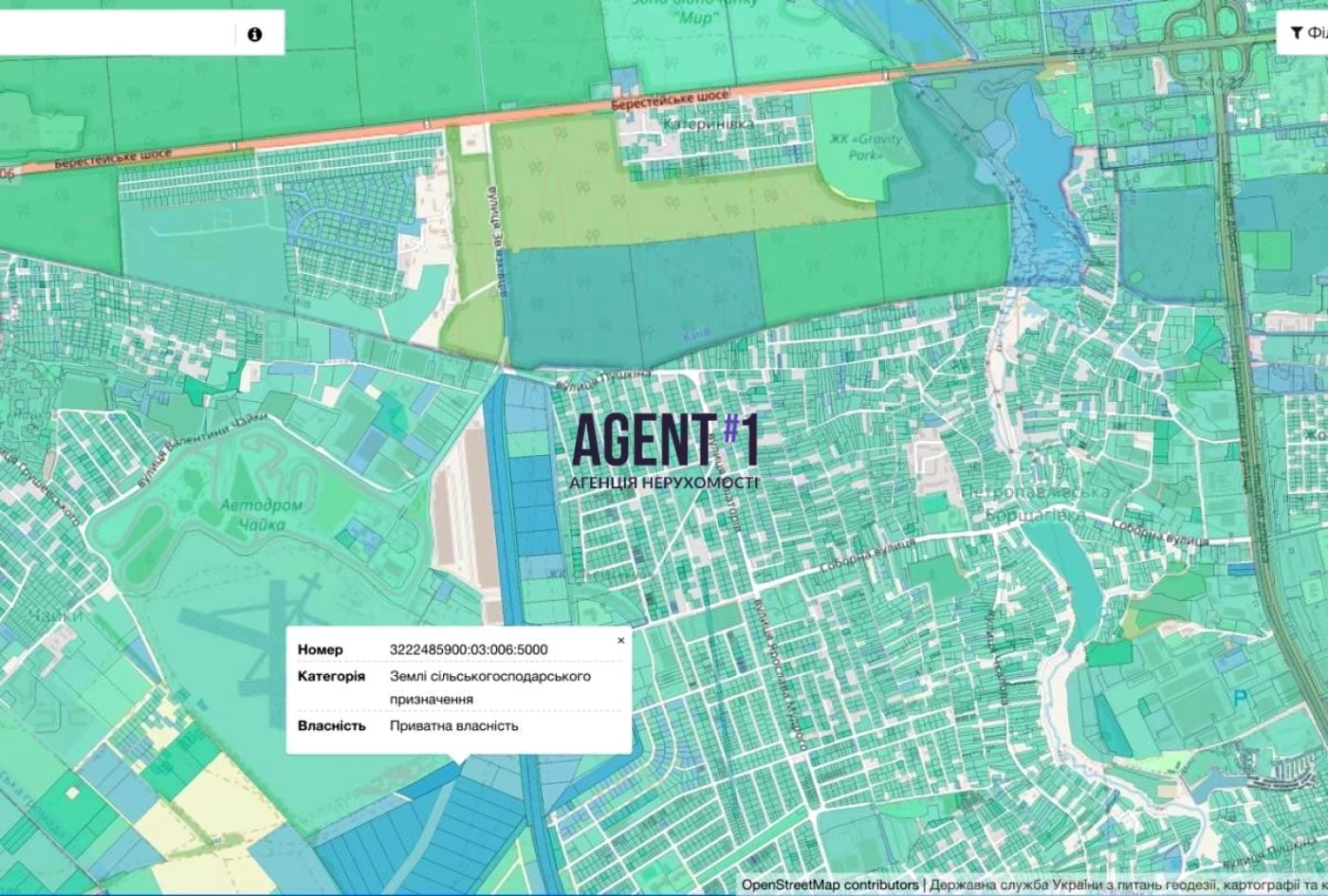Image resolution: width=1328 pixels, height=896 pixels.
Task: Click the Приватна власність ownership value
Action: coord(454,725)
